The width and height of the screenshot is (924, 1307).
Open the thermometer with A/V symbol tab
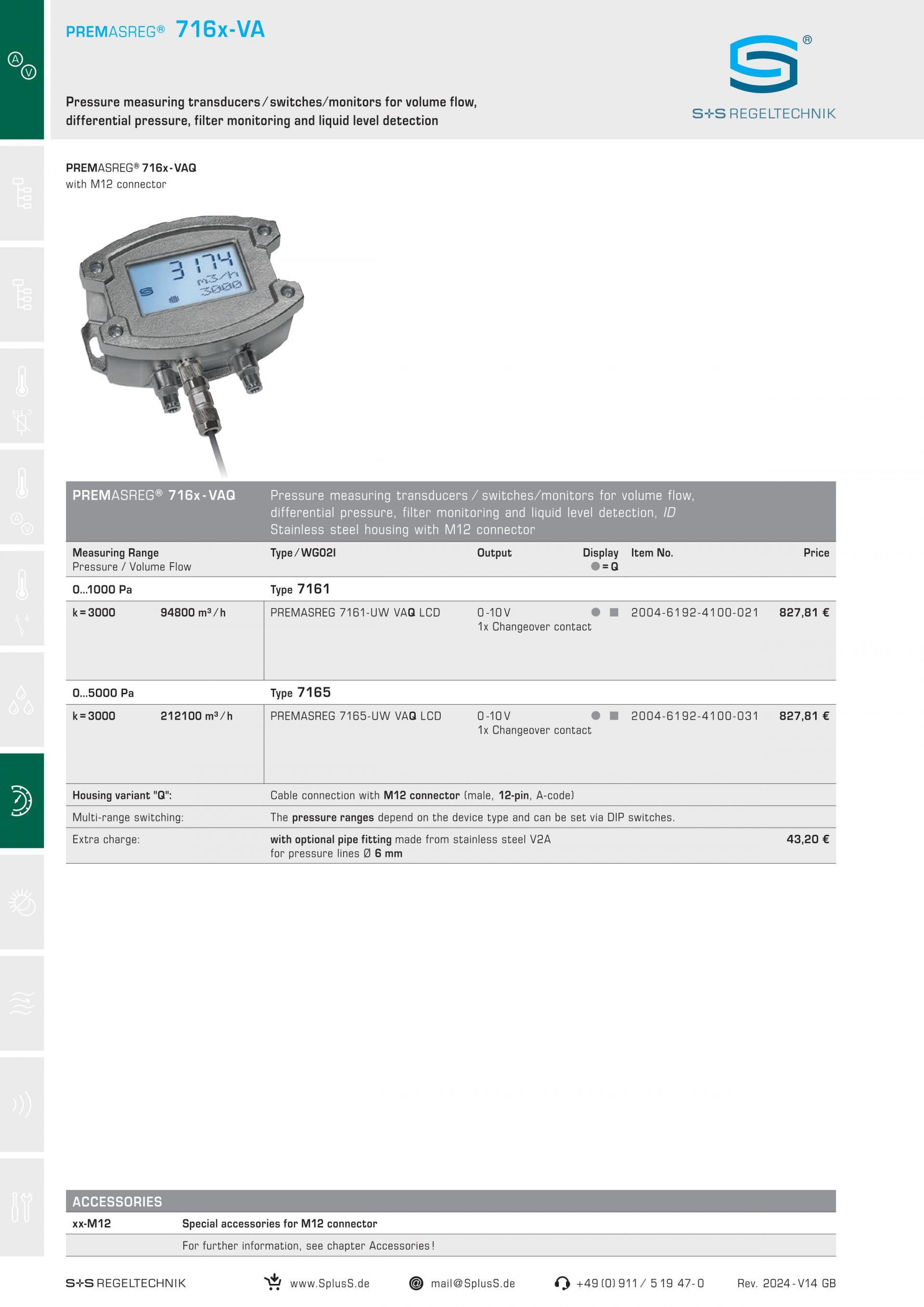click(x=22, y=499)
